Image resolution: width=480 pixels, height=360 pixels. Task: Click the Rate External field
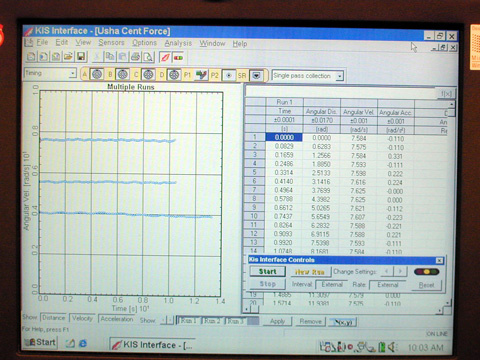[388, 285]
